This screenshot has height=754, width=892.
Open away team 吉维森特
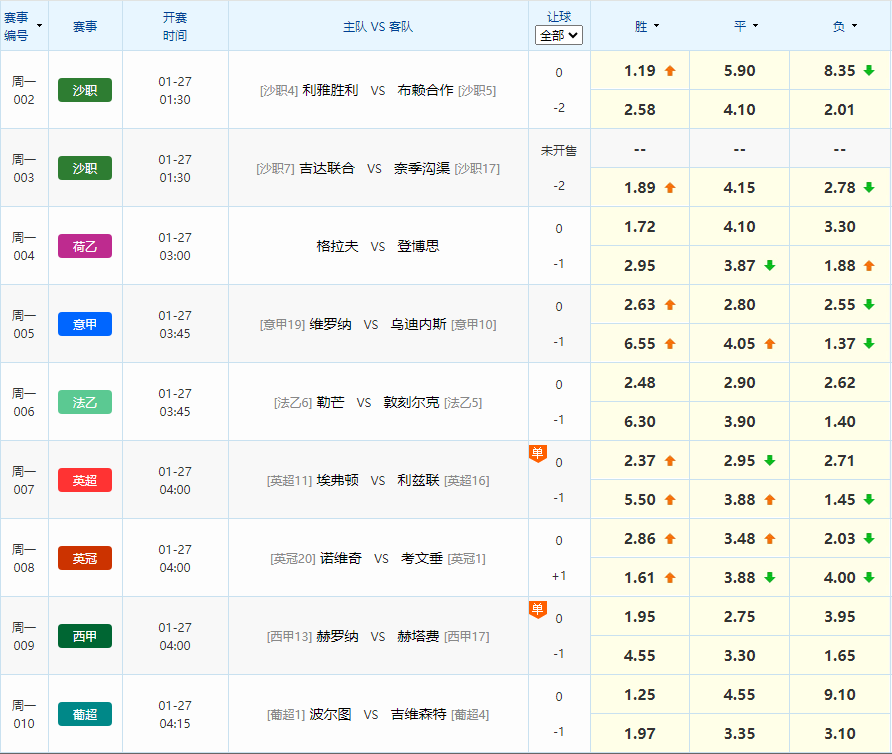[x=419, y=714]
